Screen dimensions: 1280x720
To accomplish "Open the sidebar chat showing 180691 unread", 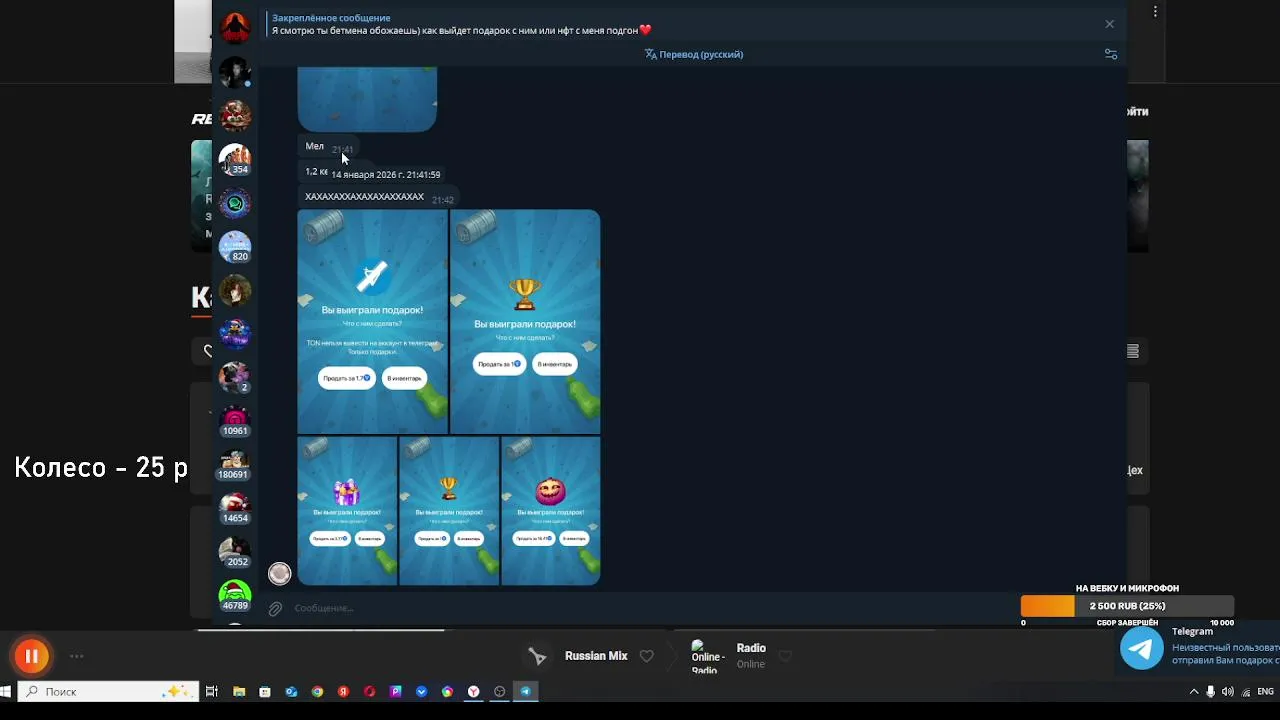I will coord(235,465).
